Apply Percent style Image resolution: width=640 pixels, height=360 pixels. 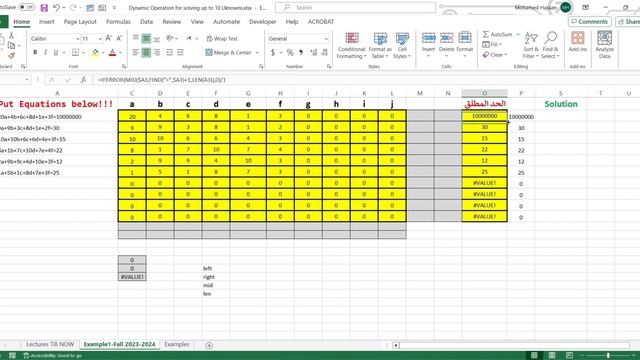[x=290, y=53]
